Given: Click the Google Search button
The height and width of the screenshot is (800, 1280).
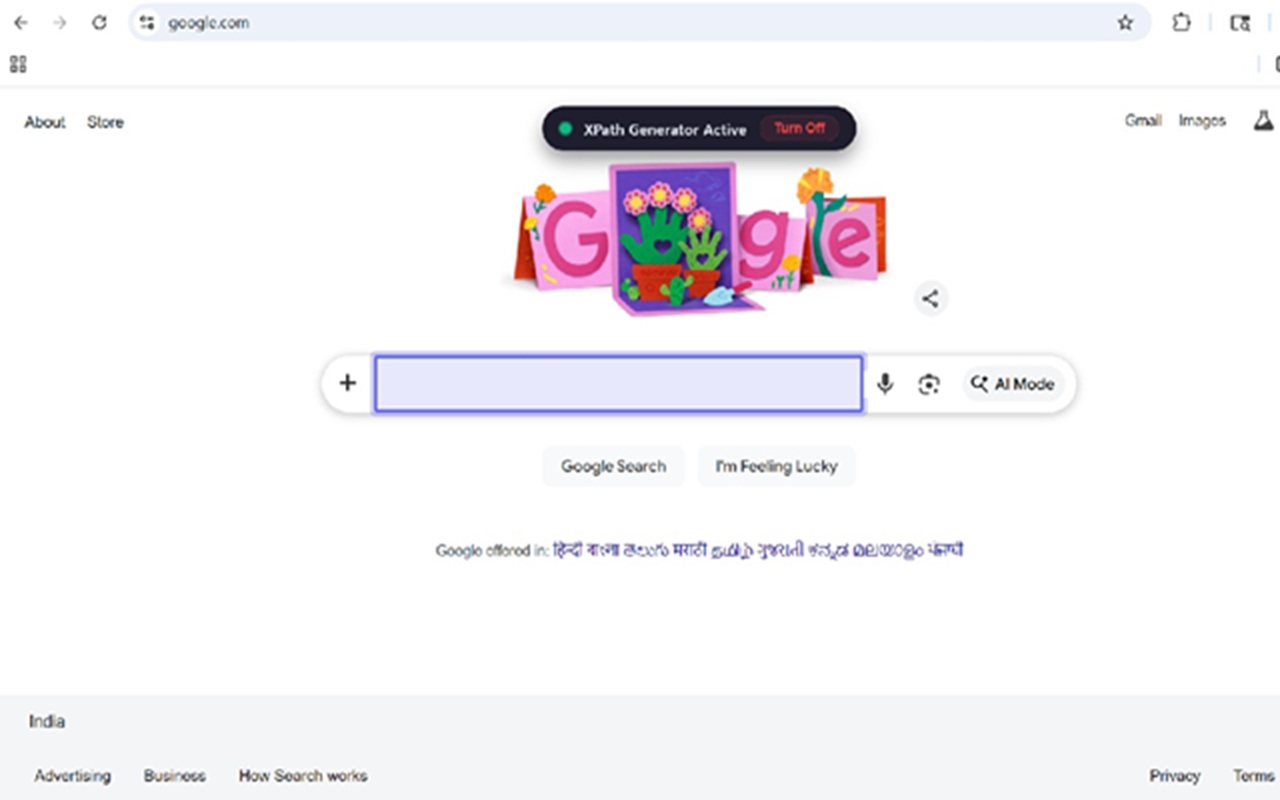Looking at the screenshot, I should point(613,466).
